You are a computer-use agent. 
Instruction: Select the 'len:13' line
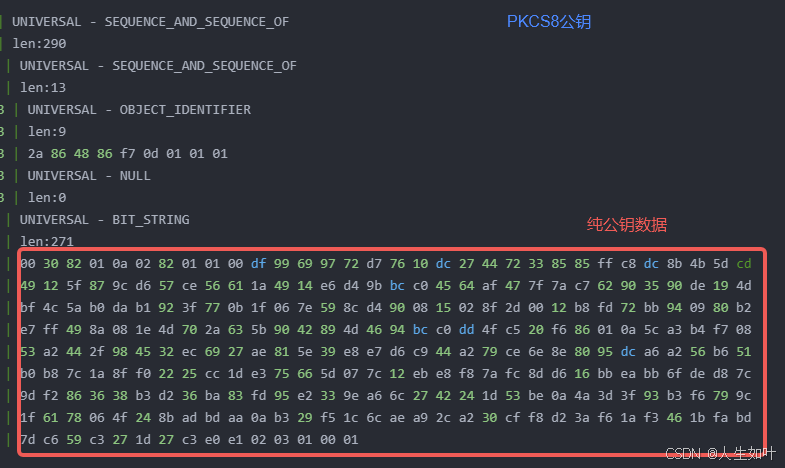point(43,88)
